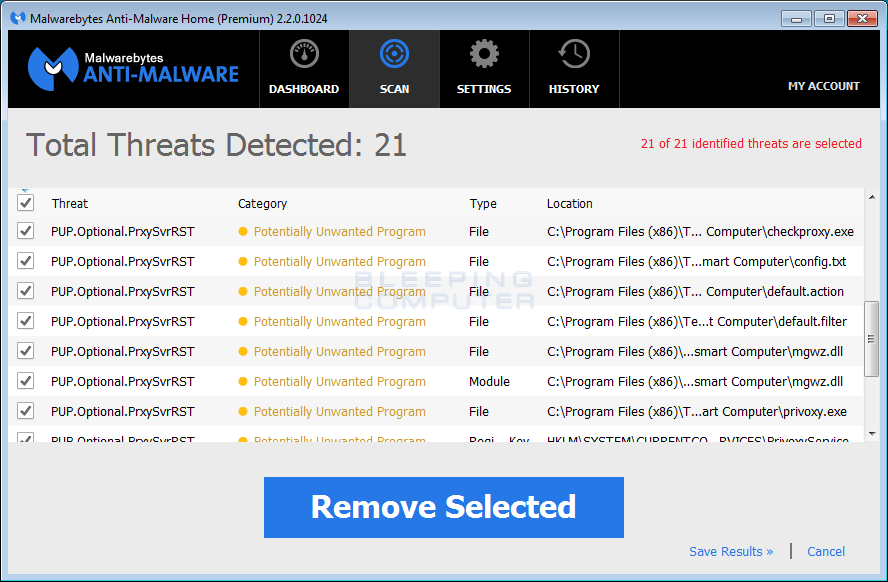Click Potentially Unwanted Program in config.txt row
The height and width of the screenshot is (582, 888).
339,262
